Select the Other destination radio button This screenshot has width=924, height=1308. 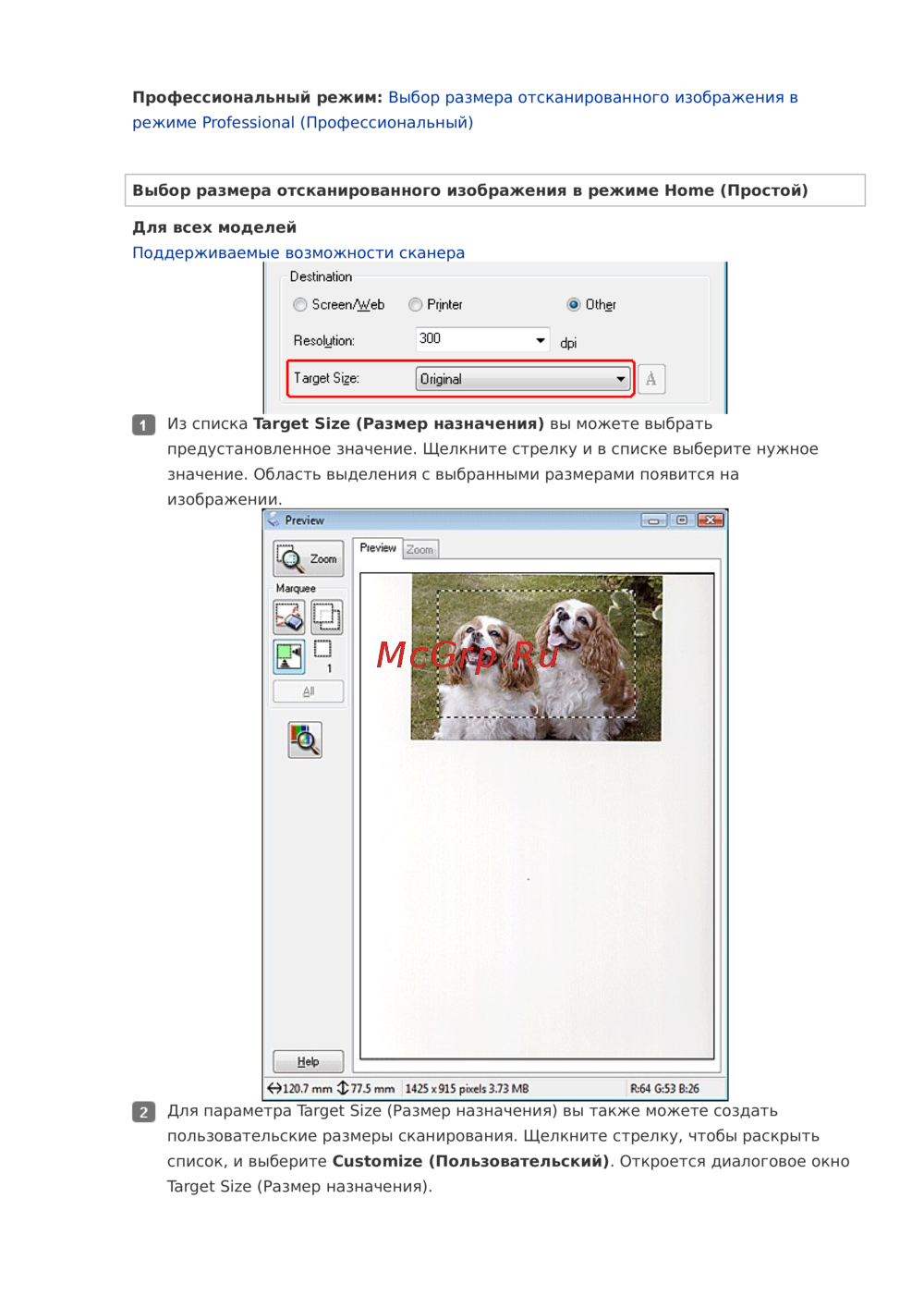point(574,305)
